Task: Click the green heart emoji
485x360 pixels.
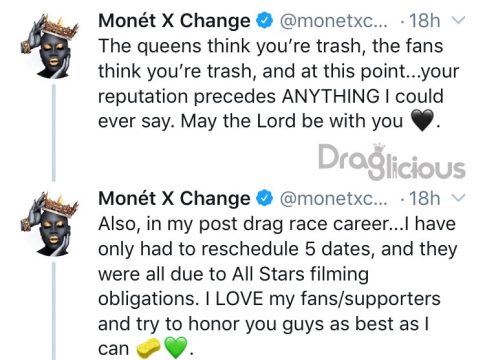Action: coord(175,347)
